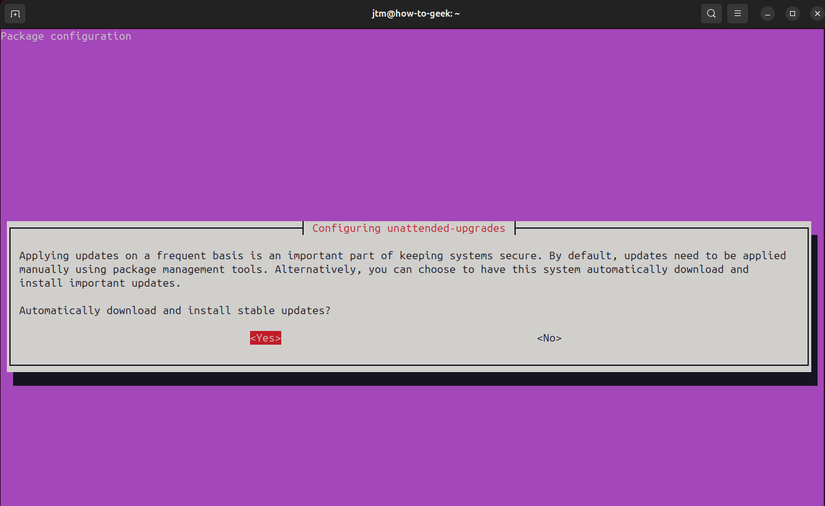
Task: Select the <No> option
Action: coord(549,338)
